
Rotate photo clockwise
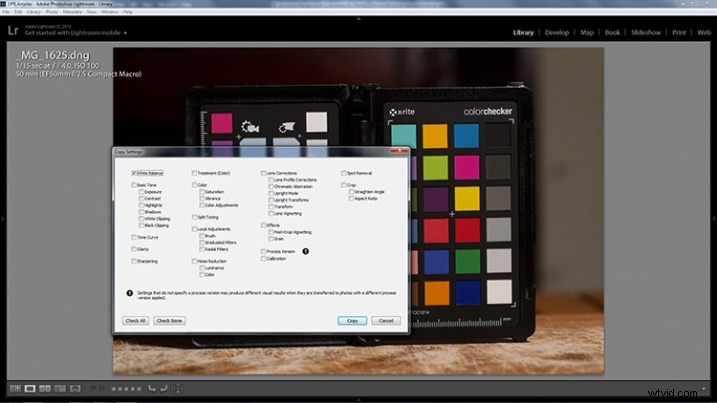click(164, 388)
